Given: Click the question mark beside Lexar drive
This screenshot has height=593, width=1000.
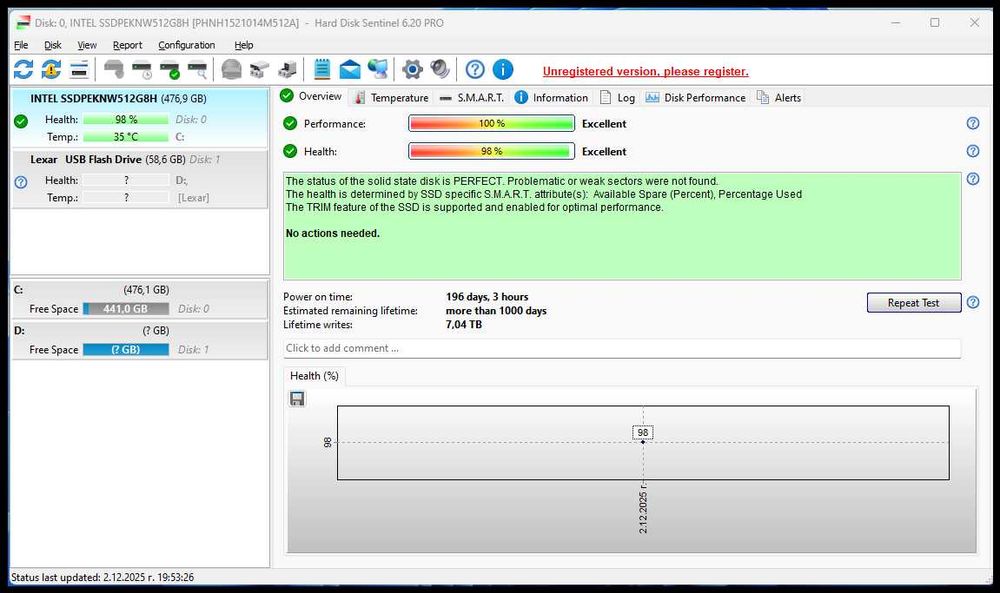Looking at the screenshot, I should (x=21, y=182).
